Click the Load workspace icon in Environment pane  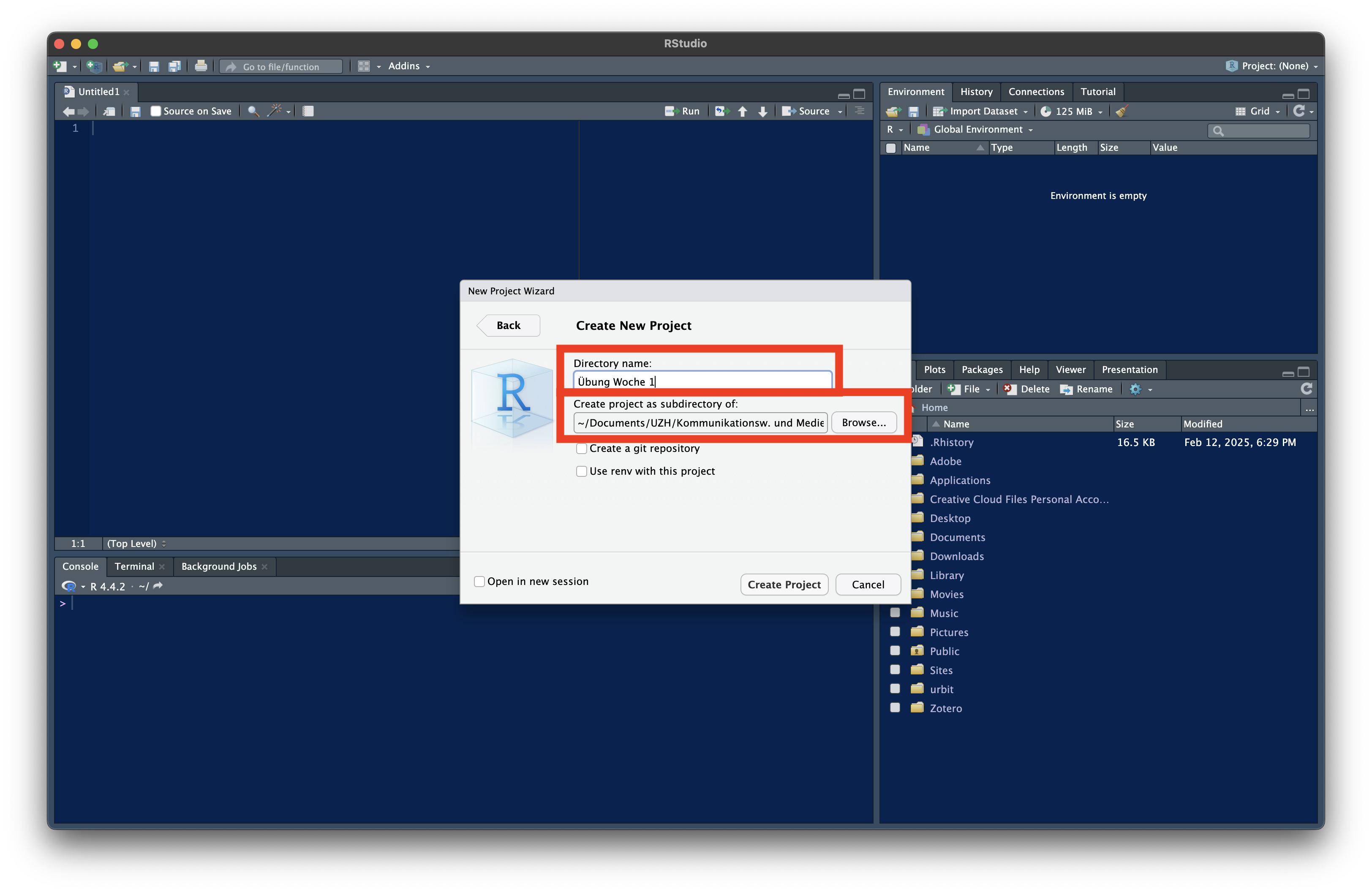coord(893,111)
